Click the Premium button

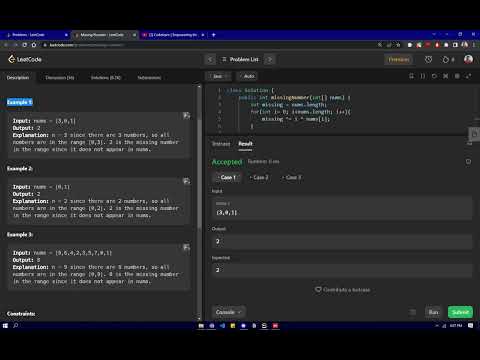tap(399, 60)
